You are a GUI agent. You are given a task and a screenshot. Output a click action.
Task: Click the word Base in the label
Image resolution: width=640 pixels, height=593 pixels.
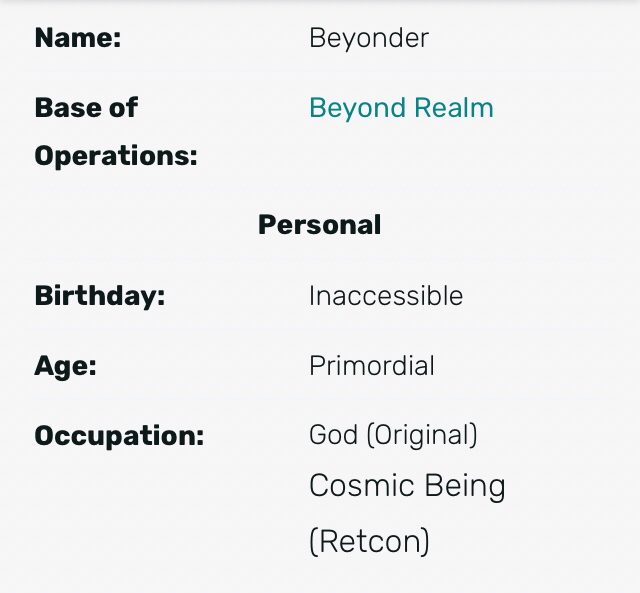68,108
